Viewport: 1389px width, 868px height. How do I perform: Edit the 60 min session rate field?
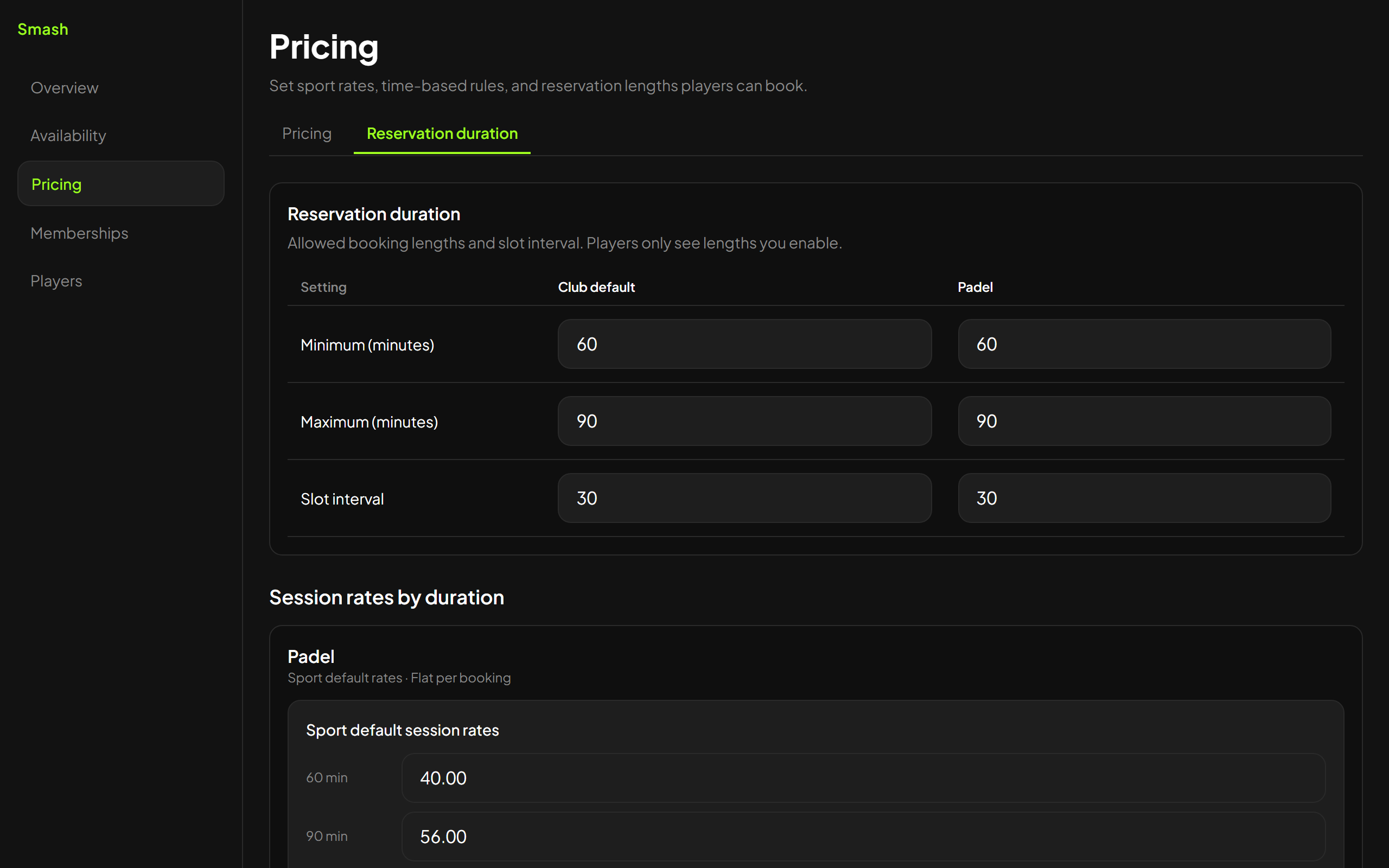point(863,778)
